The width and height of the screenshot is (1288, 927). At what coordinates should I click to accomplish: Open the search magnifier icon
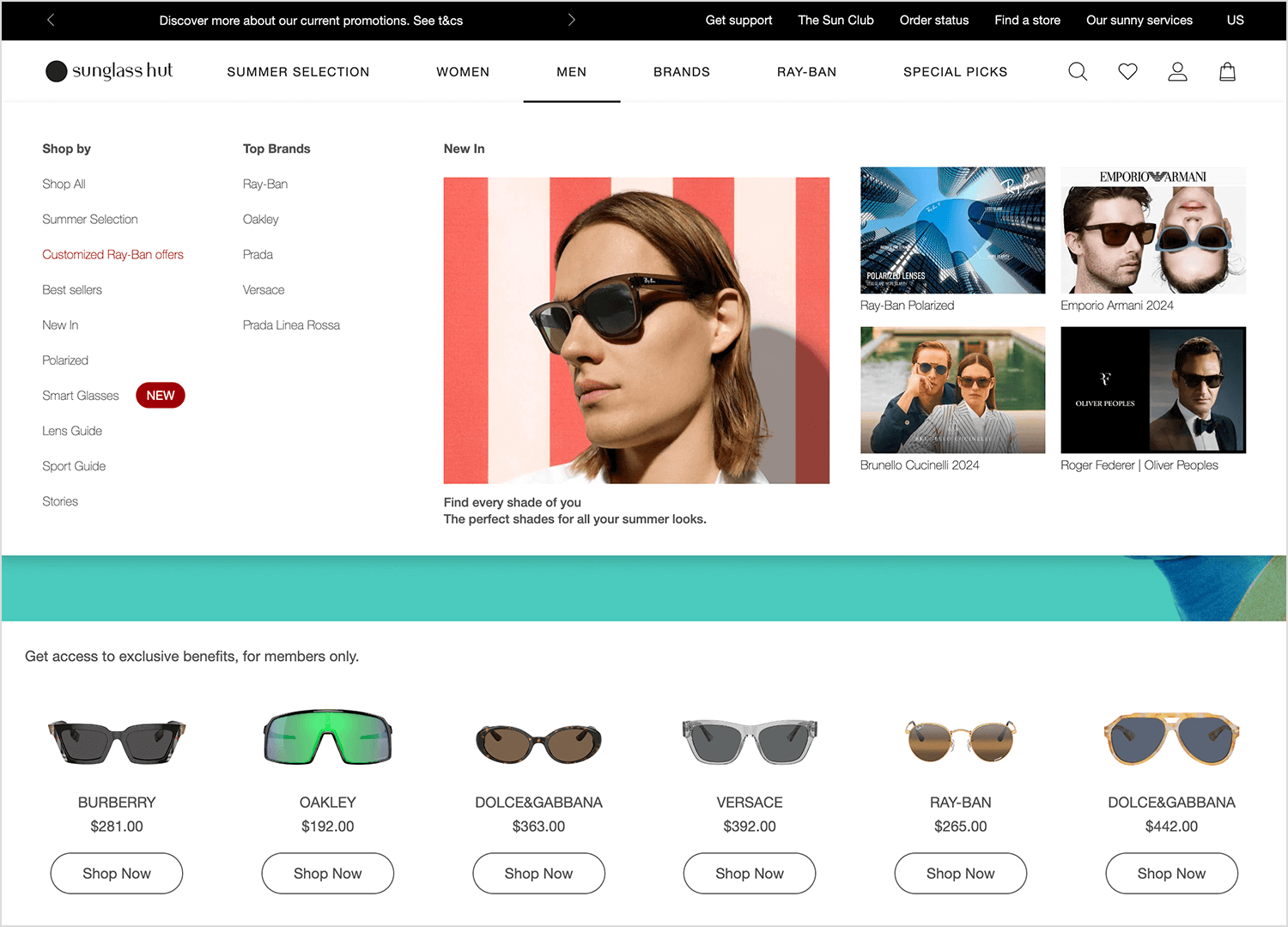1078,72
